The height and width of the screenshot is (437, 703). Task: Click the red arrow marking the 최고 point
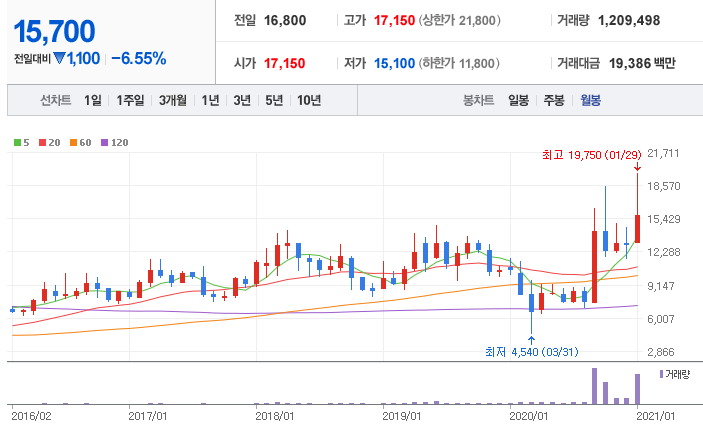pos(637,167)
